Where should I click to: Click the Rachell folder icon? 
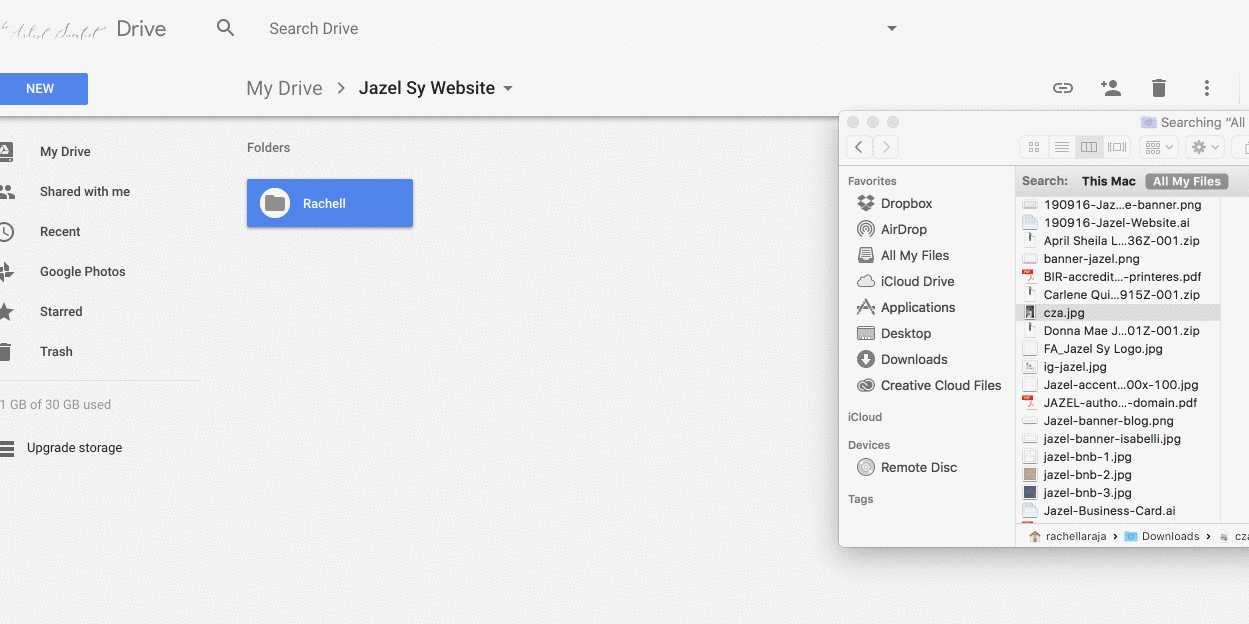coord(275,203)
